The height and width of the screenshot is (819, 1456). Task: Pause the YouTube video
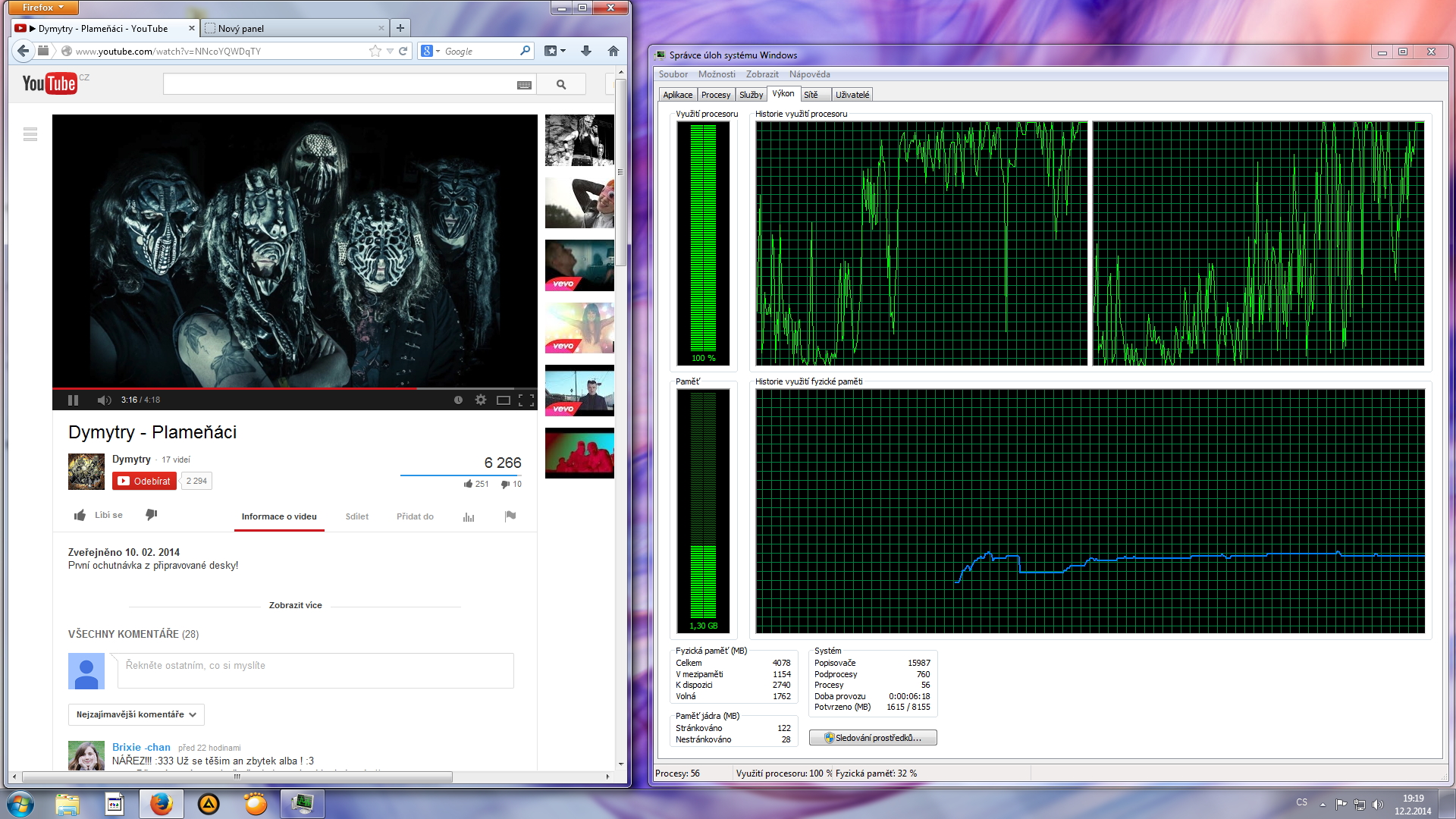coord(74,400)
